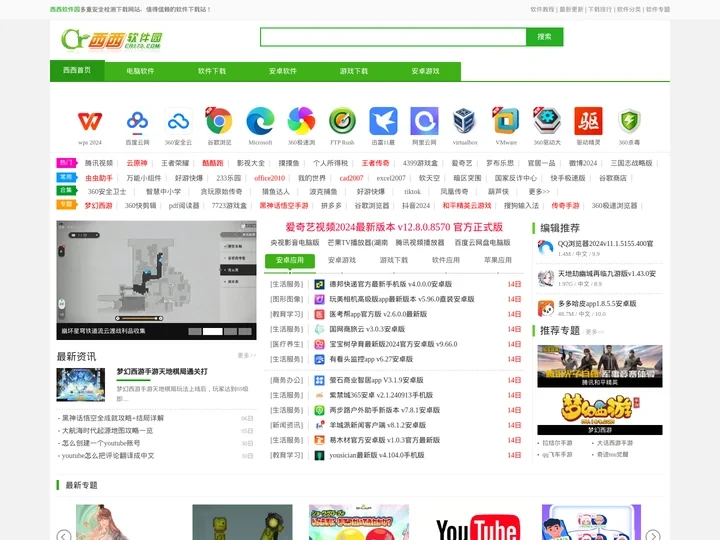720x540 pixels.
Task: Click the YouTube topic thumbnail
Action: [478, 523]
